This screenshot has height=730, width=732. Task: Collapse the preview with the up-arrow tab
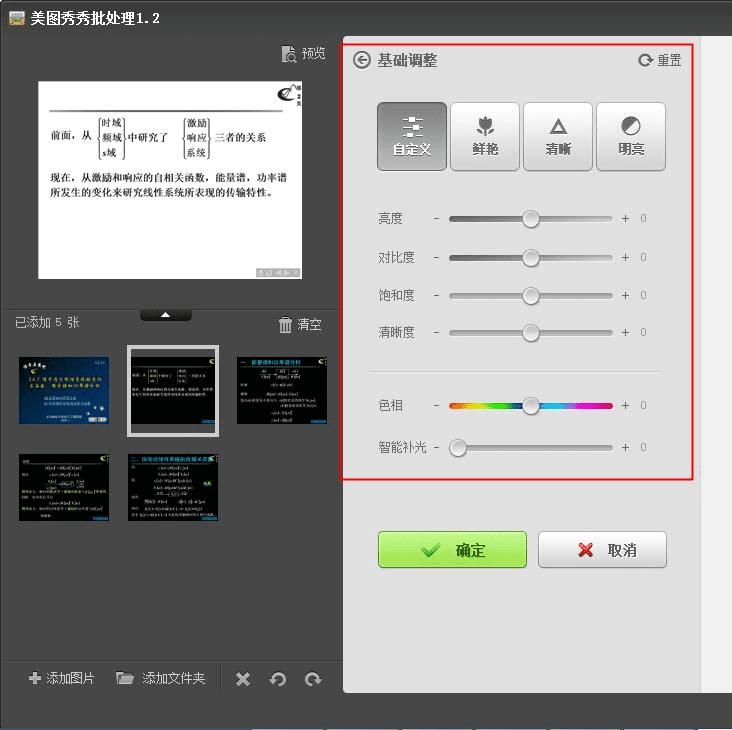coord(166,315)
